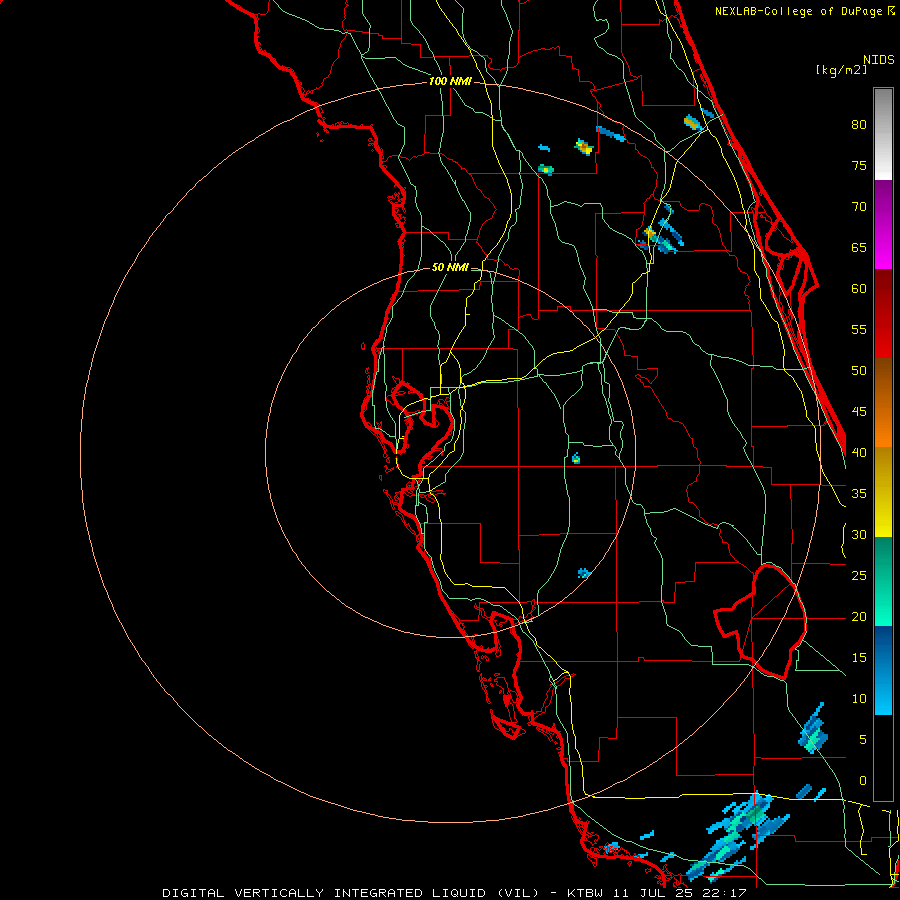Click the 40 value on the color scale
The width and height of the screenshot is (900, 900).
coord(859,452)
